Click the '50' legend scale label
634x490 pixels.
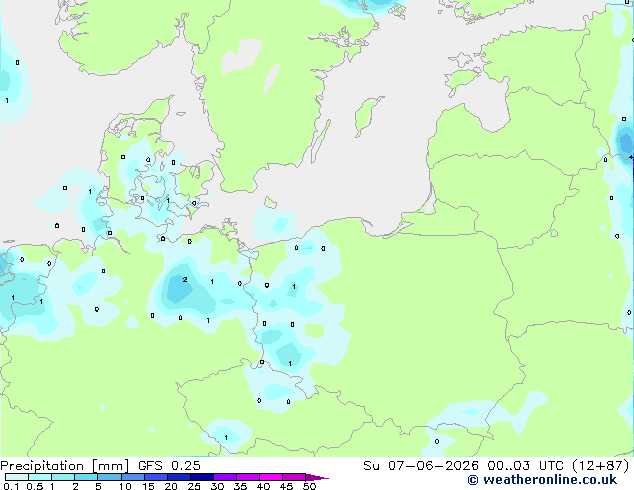pos(309,486)
